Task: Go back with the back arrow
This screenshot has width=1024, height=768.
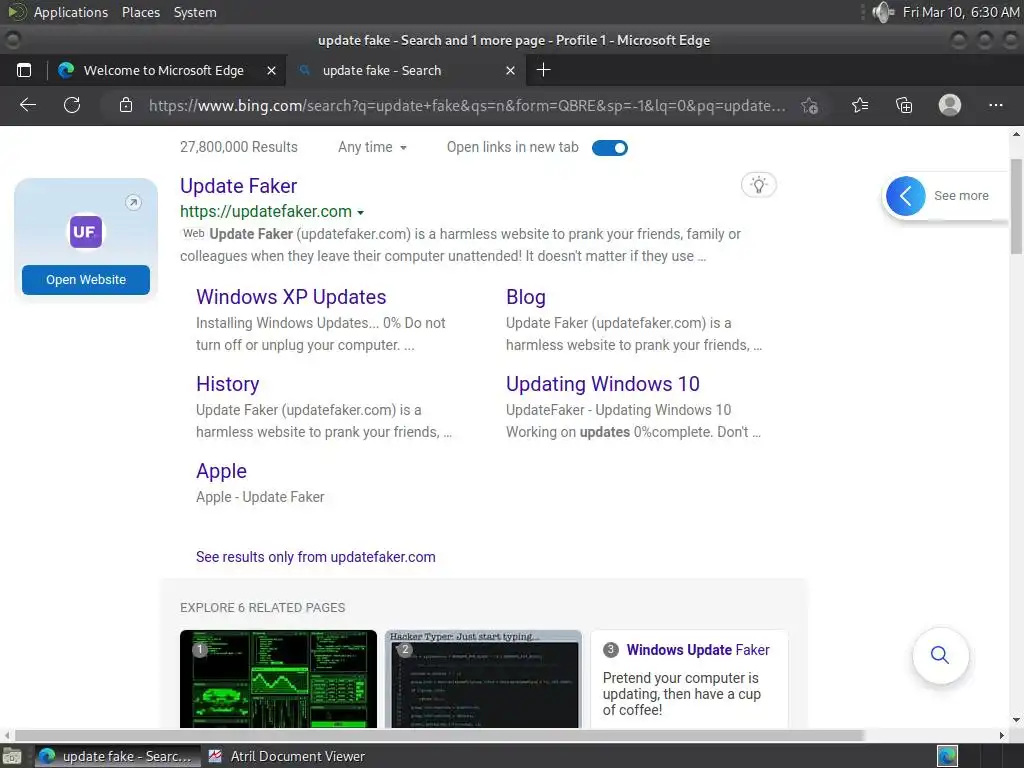Action: tap(28, 105)
